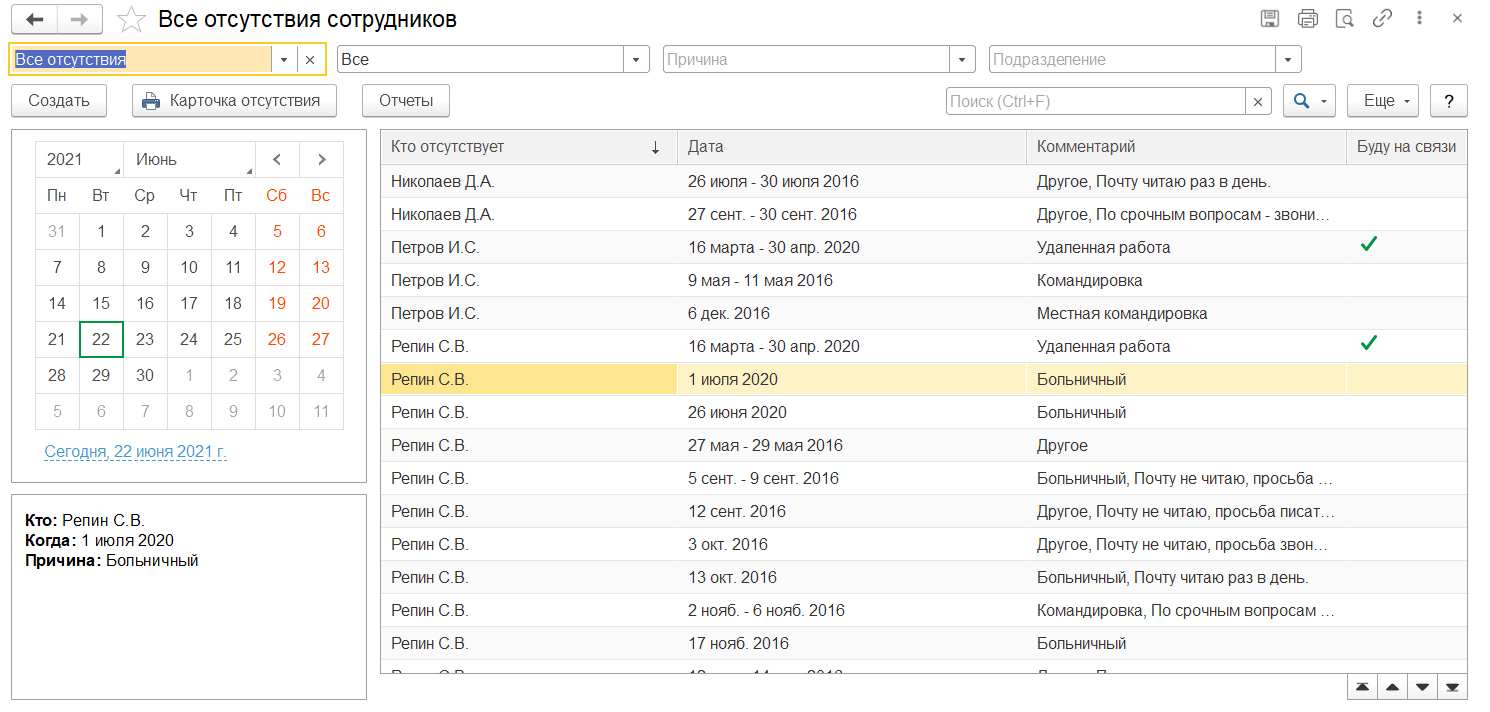Screen dimensions: 1490x712
Task: Toggle green checkmark for Репин С.В. remote work
Action: point(1369,343)
